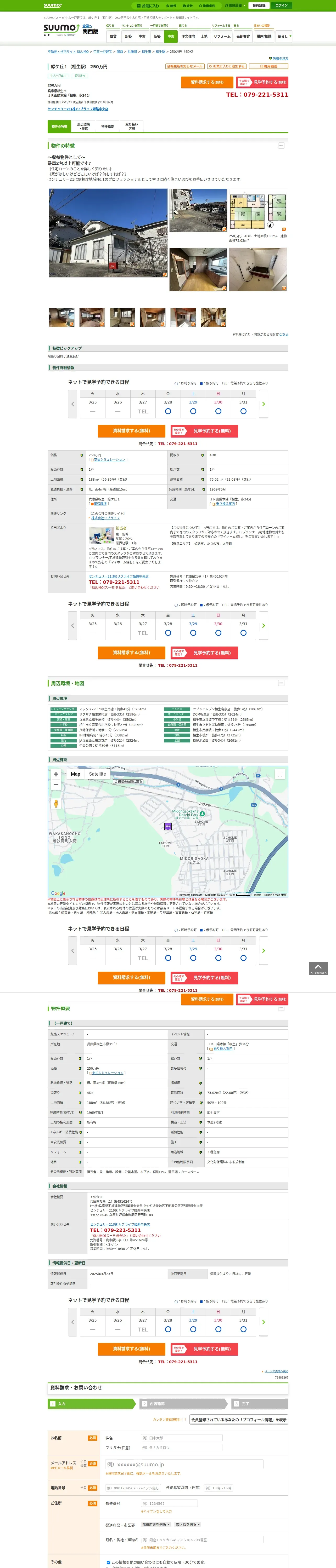
Task: Click help icon beside 完成時期(築年月) in details table
Action: pos(203,489)
